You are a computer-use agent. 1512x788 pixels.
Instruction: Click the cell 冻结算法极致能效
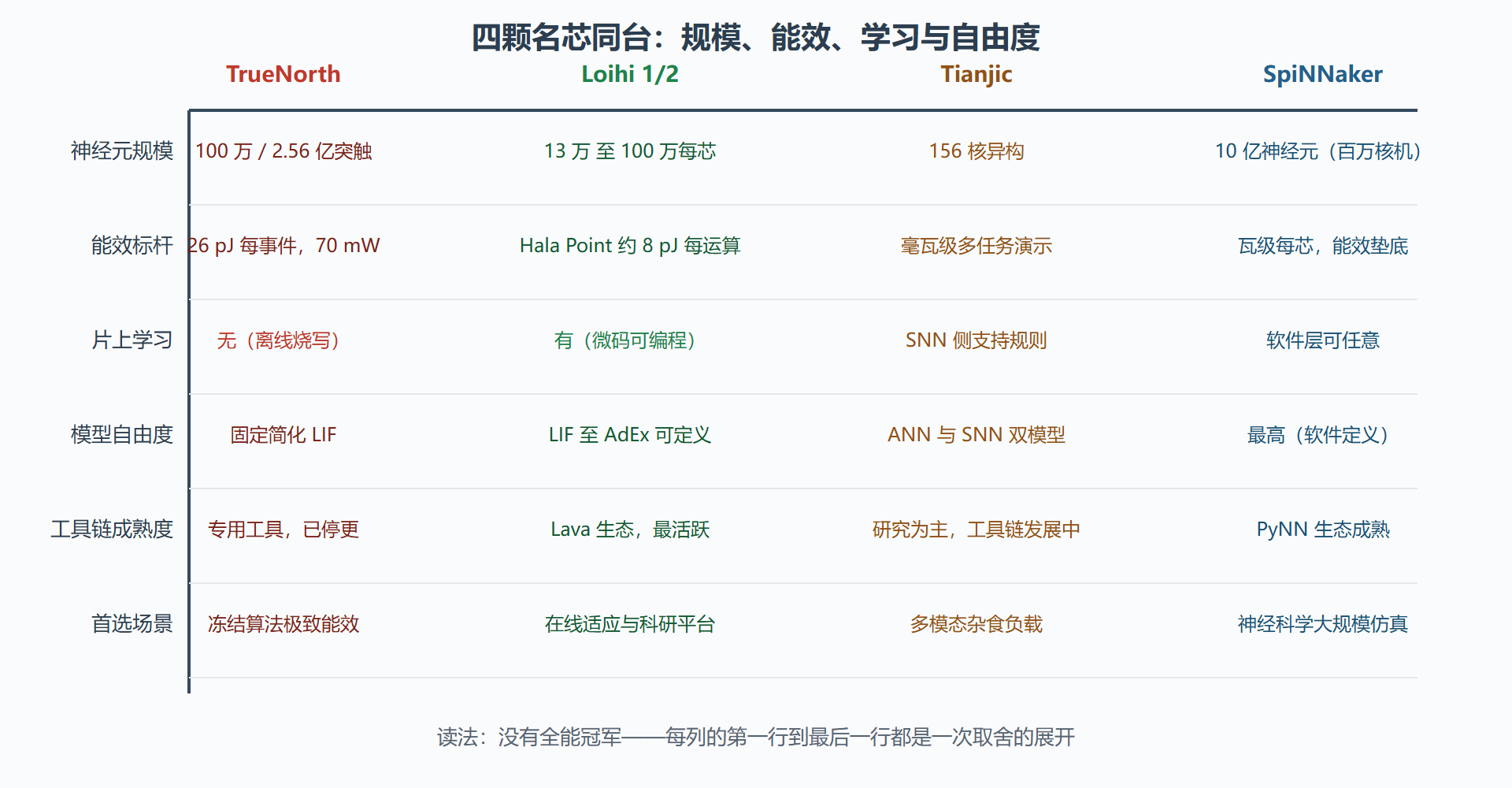click(283, 623)
